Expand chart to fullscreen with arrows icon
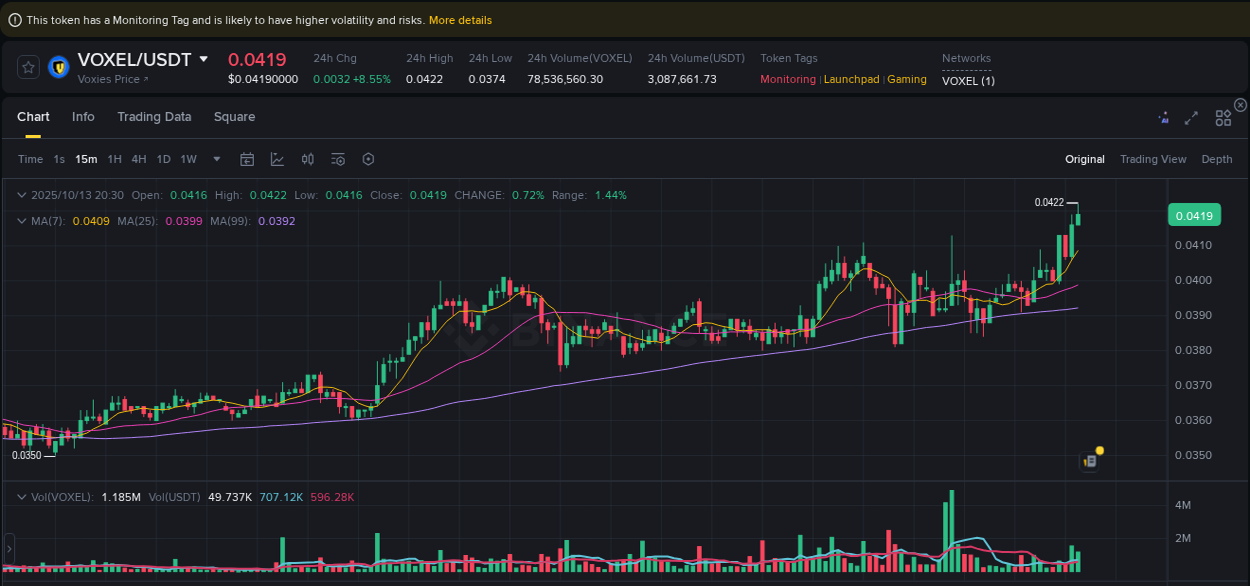 click(1191, 117)
